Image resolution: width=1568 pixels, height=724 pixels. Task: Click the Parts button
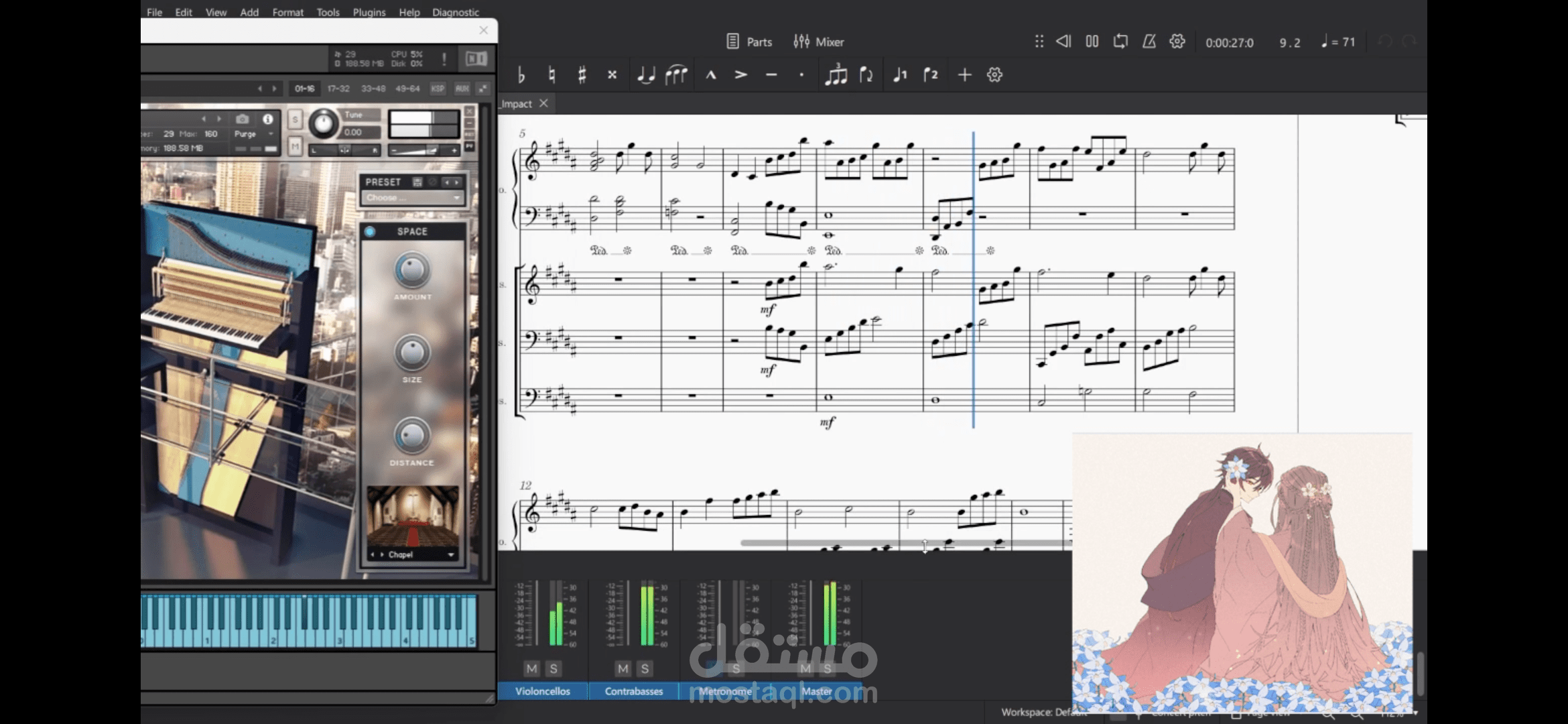coord(750,42)
